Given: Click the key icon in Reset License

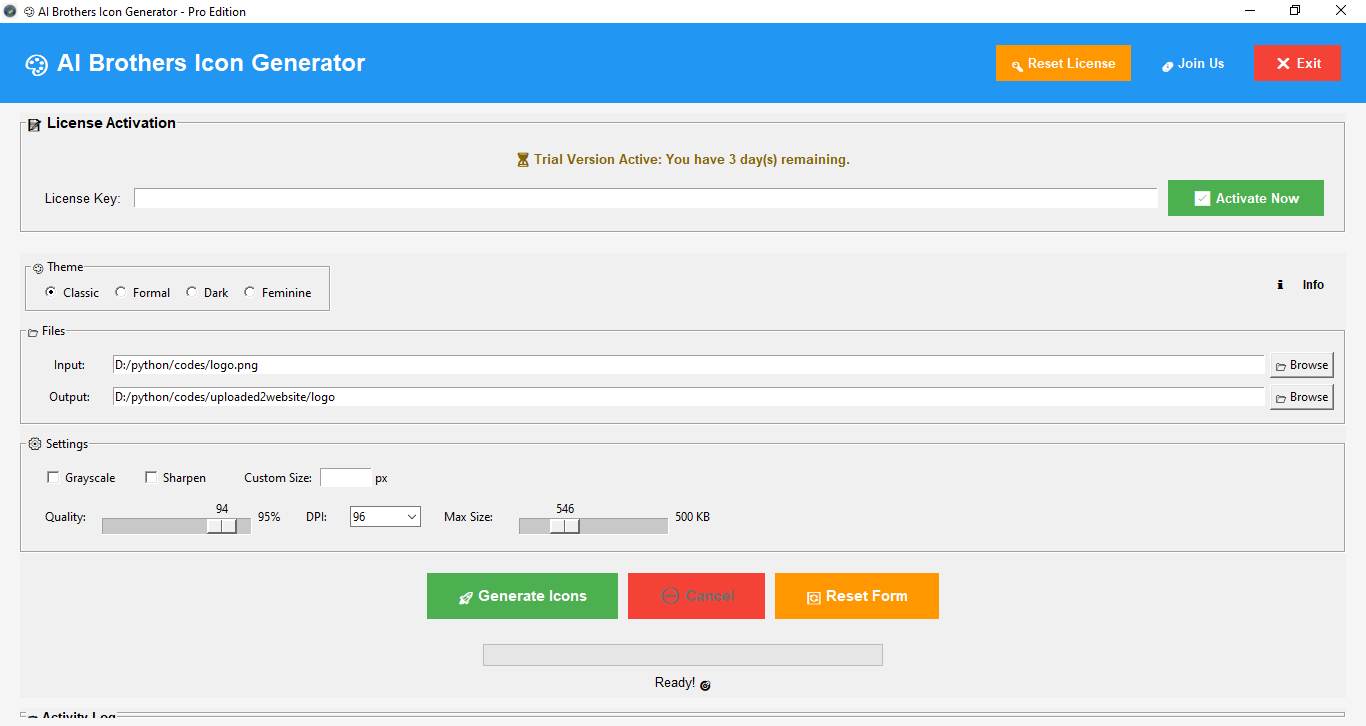Looking at the screenshot, I should [1017, 65].
